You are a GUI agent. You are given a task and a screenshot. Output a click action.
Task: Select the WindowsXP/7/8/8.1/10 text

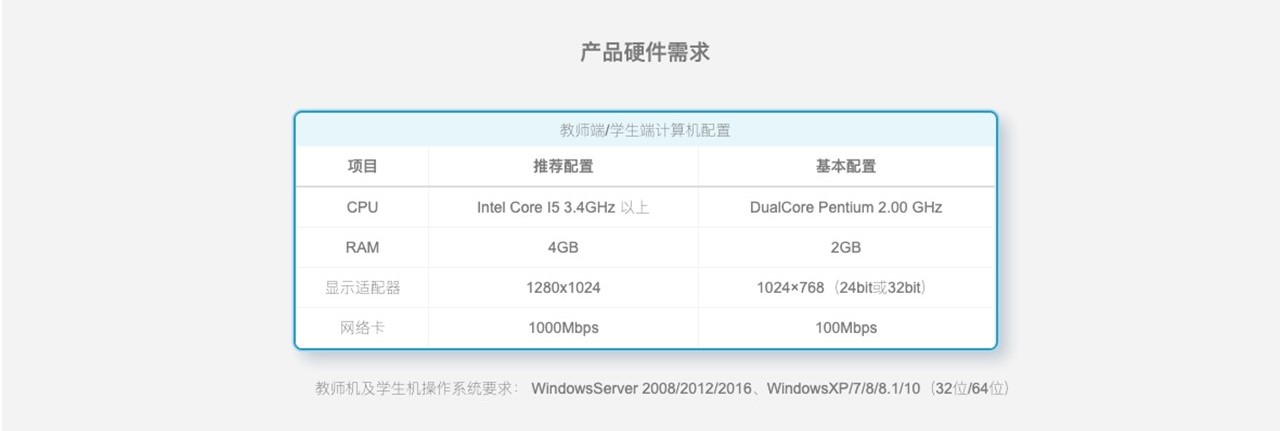843,388
